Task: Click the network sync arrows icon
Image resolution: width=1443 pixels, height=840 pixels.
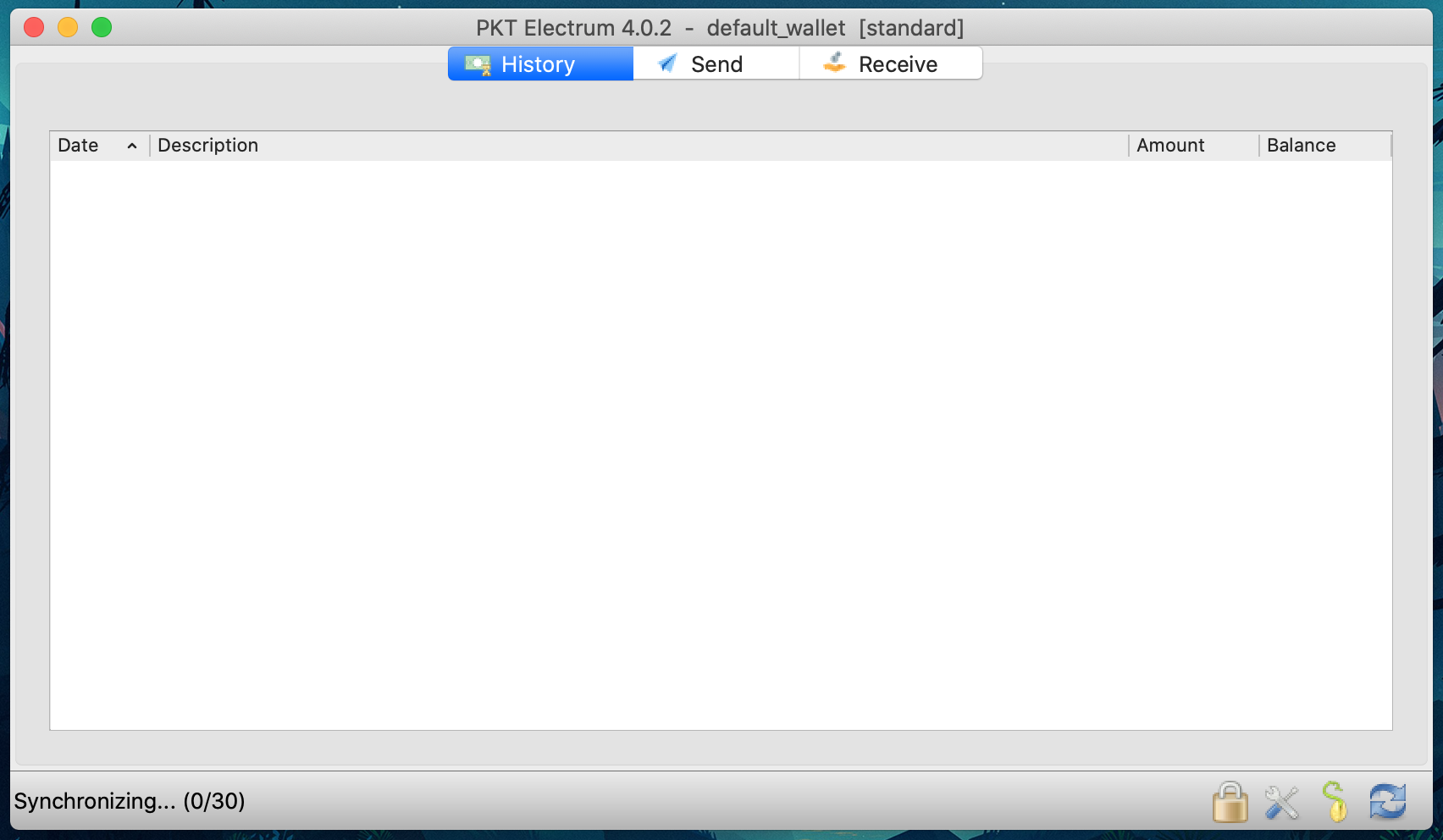Action: click(1387, 802)
